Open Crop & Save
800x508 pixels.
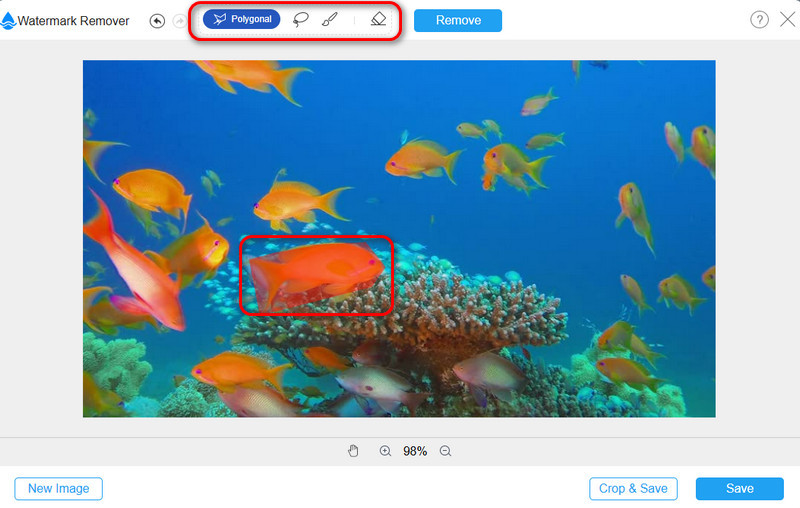633,489
